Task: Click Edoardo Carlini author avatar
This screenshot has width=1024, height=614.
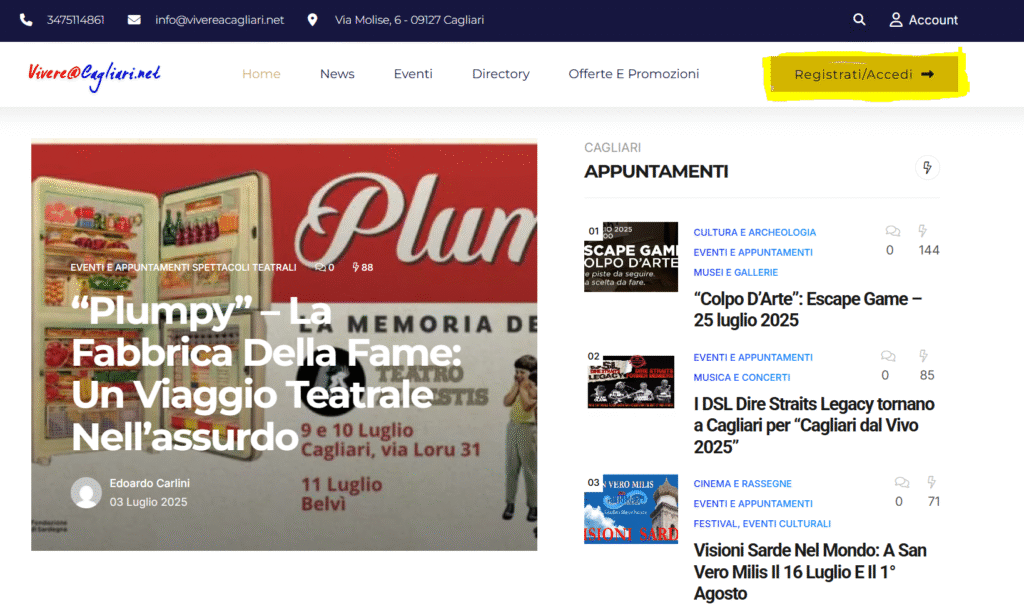Action: pos(86,493)
